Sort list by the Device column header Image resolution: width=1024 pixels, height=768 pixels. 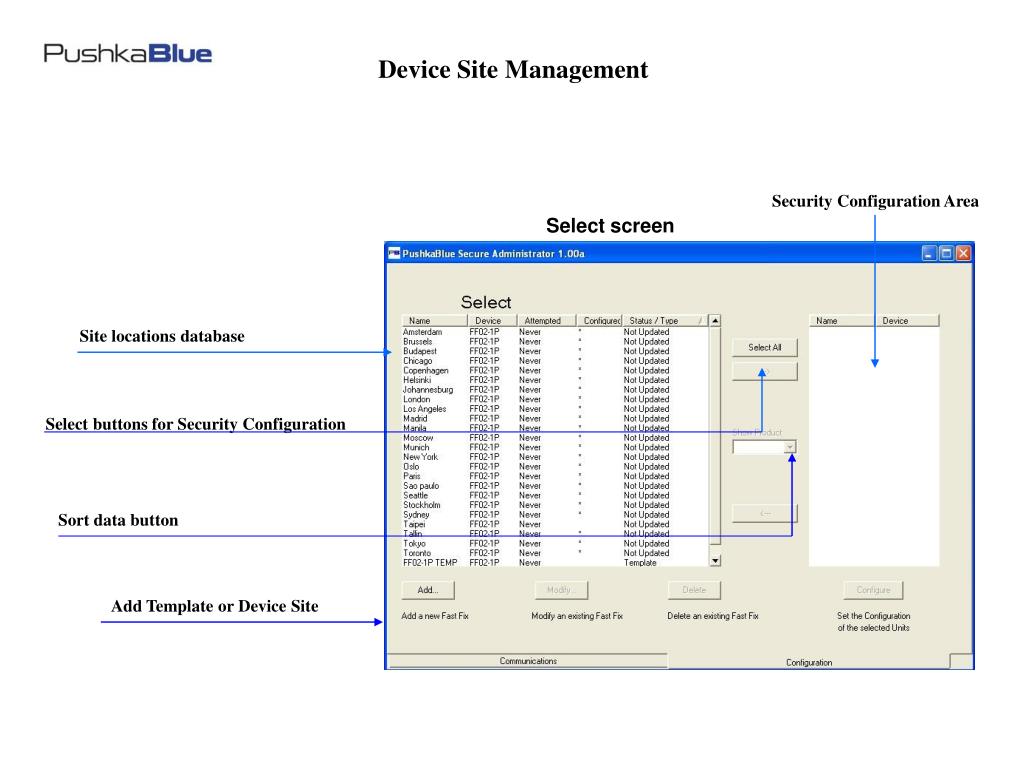(x=492, y=321)
